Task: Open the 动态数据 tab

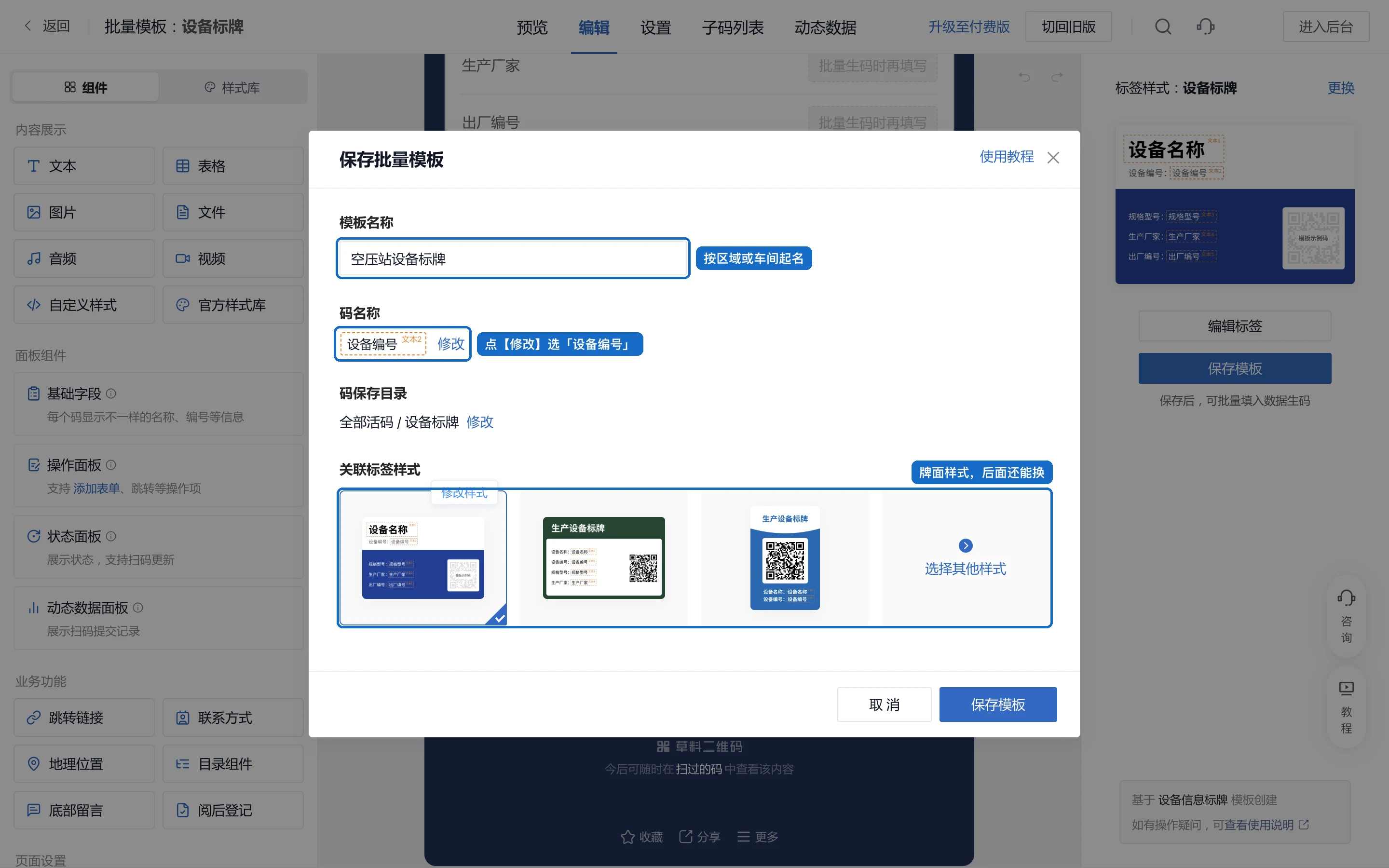Action: [x=825, y=27]
